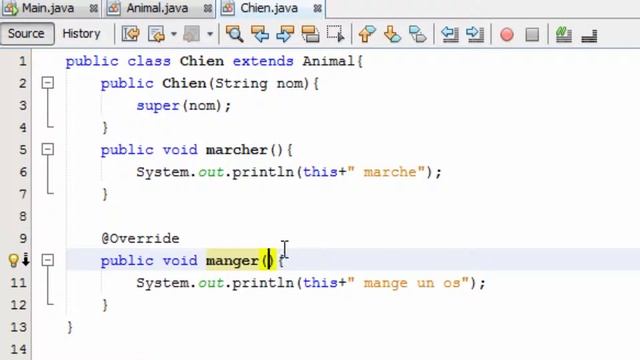This screenshot has height=360, width=640.
Task: Click line number 13 in gutter
Action: tap(18, 327)
